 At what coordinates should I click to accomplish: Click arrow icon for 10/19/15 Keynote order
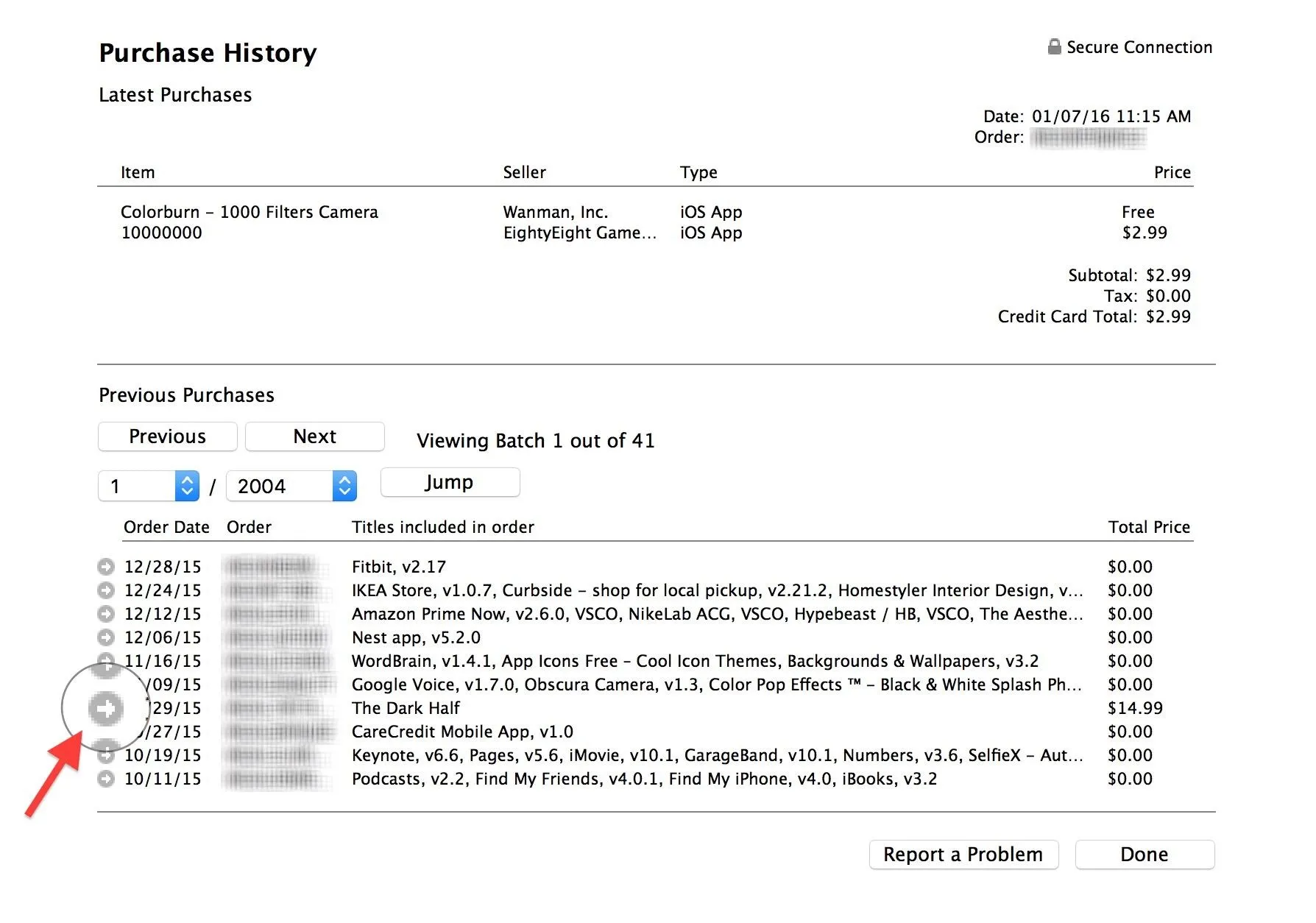pos(106,755)
